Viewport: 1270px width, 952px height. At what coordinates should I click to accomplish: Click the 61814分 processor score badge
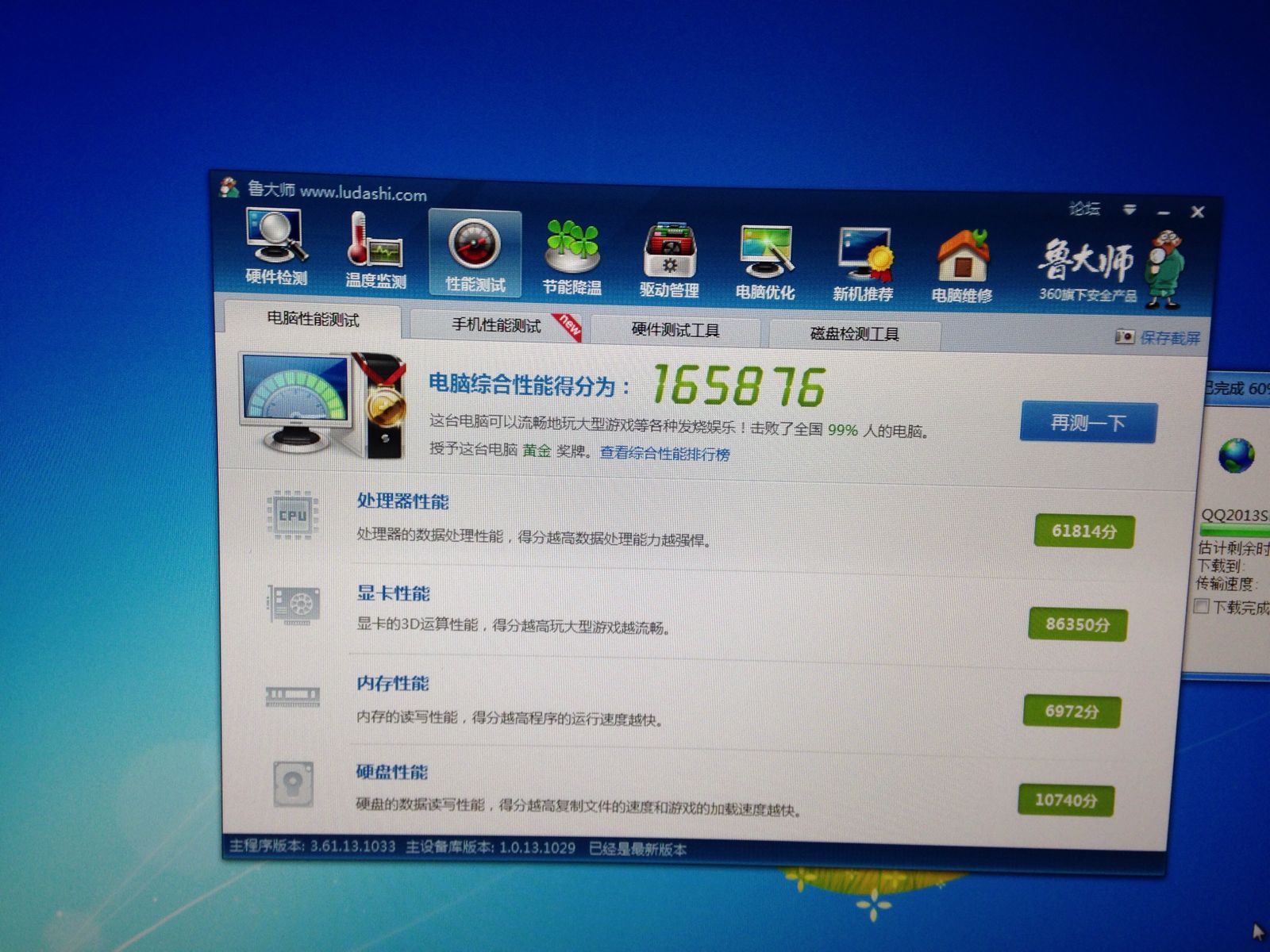(x=1083, y=532)
